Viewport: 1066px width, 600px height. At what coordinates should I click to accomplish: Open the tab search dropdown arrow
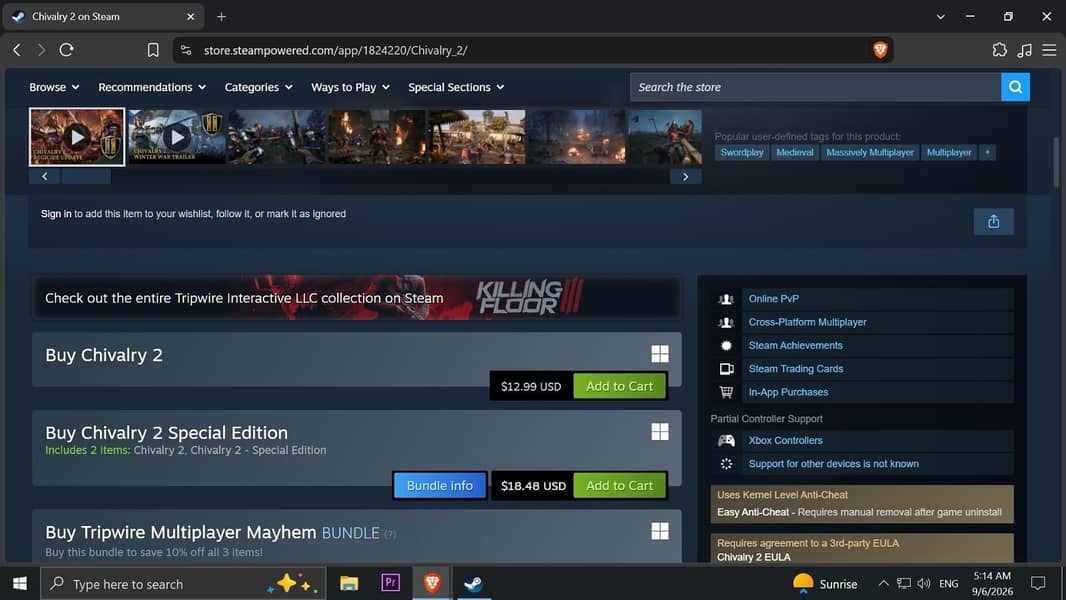point(940,16)
